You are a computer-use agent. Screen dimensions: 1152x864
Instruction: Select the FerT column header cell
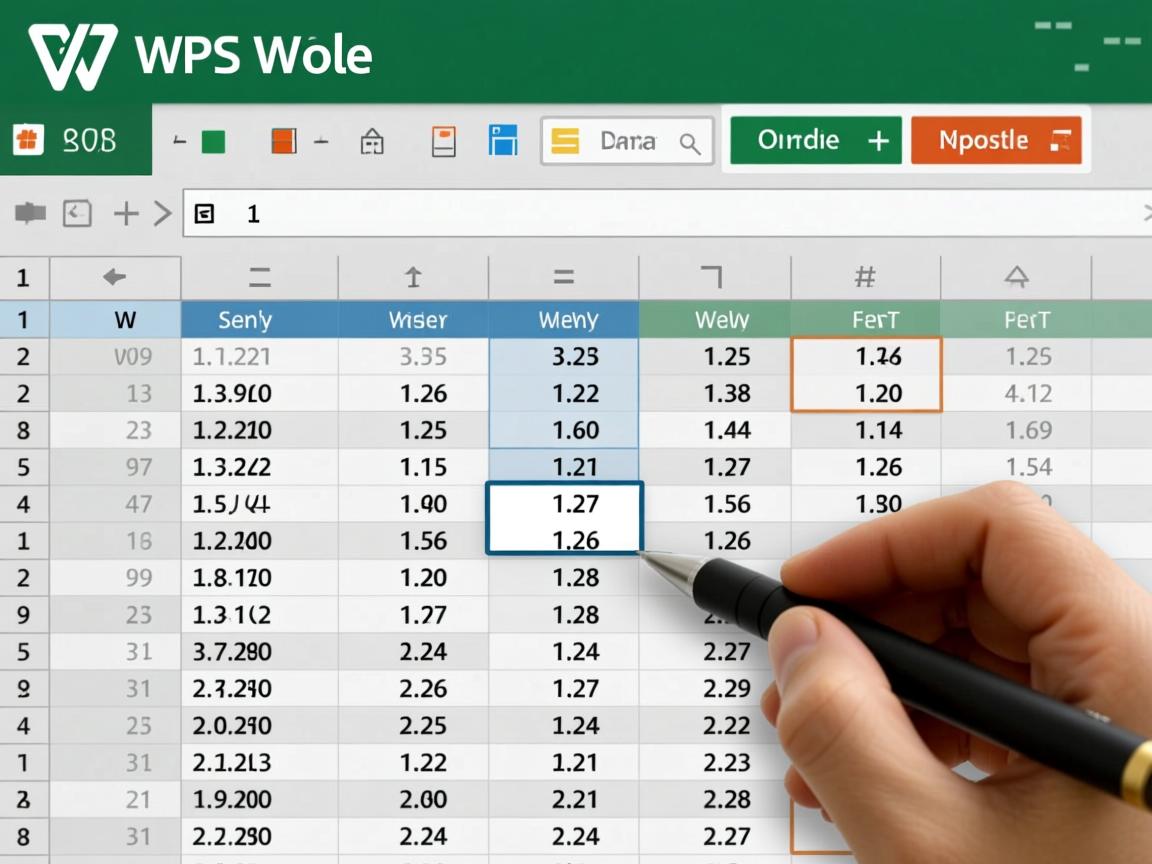[x=875, y=320]
